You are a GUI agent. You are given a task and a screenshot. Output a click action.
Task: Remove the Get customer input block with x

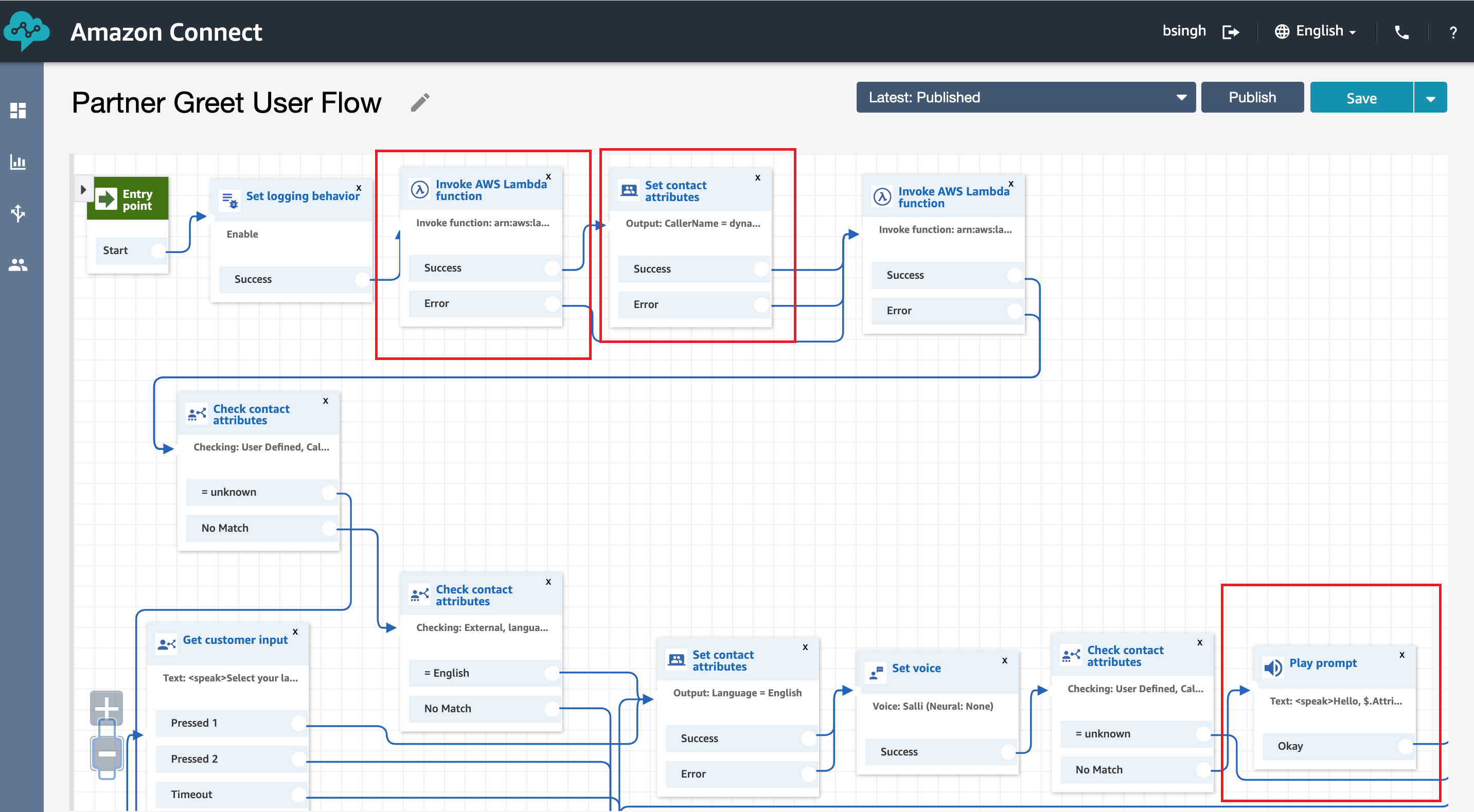click(295, 632)
